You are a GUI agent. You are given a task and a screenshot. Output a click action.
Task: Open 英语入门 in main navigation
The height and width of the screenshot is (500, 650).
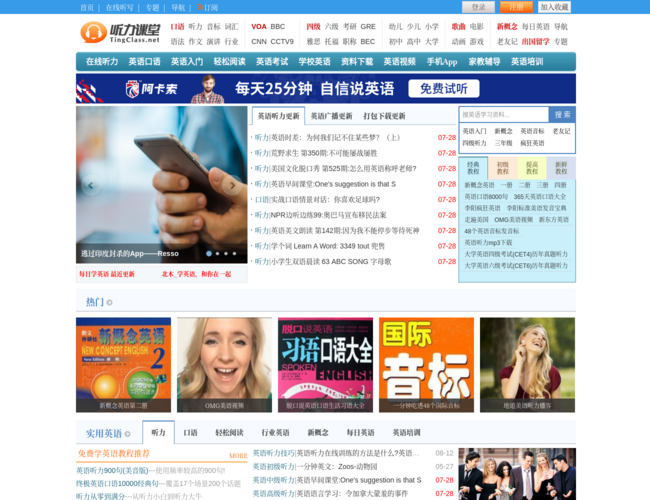pyautogui.click(x=187, y=62)
